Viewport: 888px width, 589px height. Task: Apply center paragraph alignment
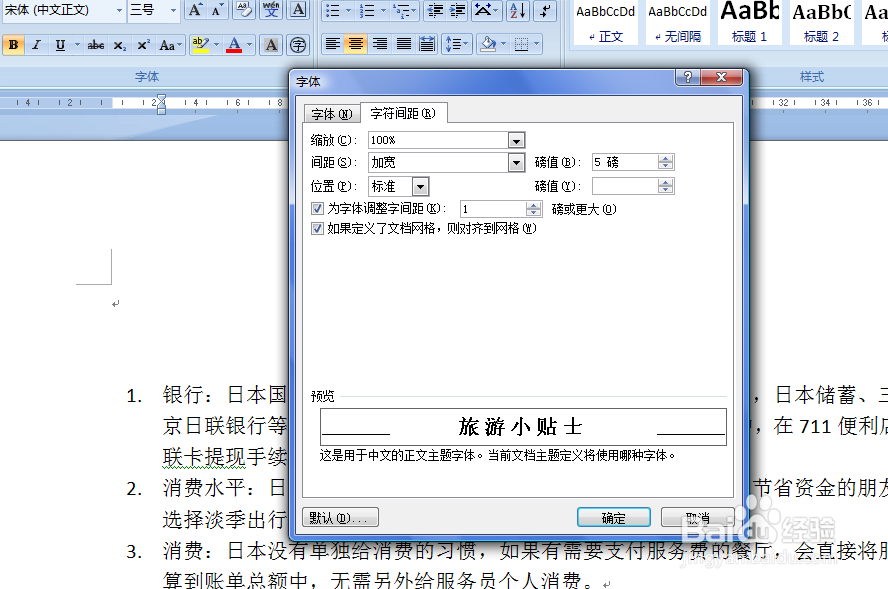point(356,45)
